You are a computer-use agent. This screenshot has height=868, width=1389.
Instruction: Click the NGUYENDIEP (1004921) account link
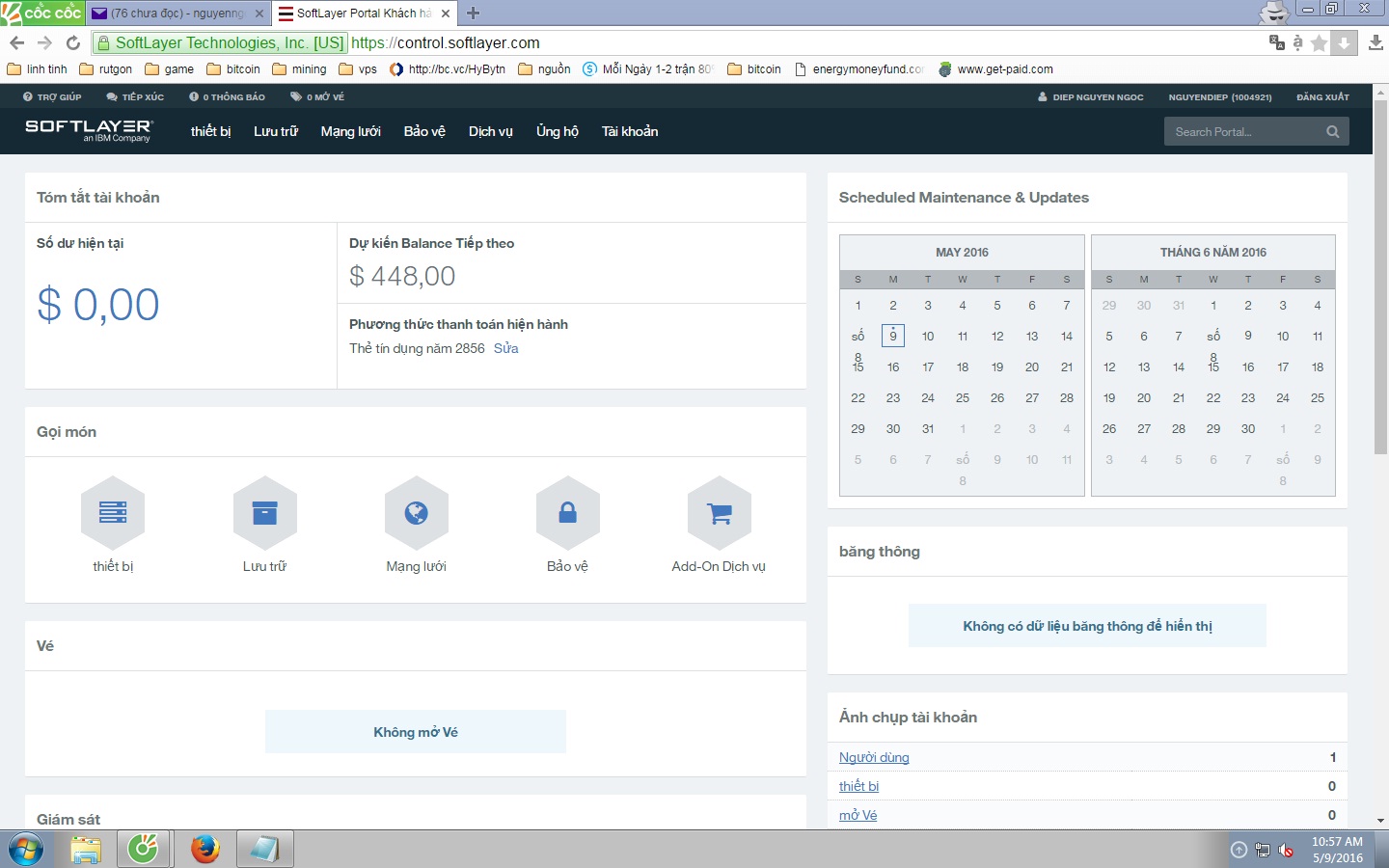point(1220,97)
